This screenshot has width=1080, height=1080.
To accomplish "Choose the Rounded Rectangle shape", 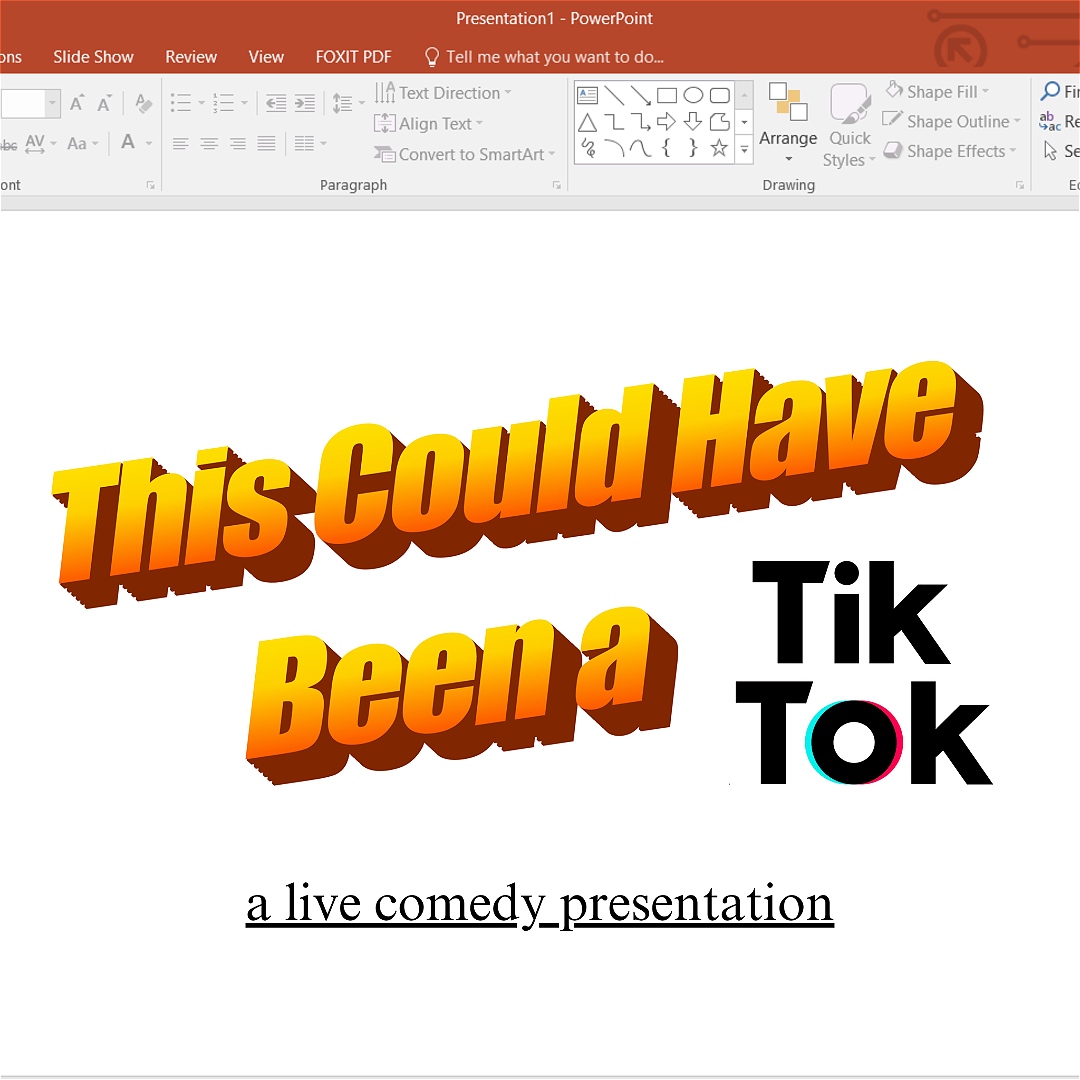I will point(720,95).
